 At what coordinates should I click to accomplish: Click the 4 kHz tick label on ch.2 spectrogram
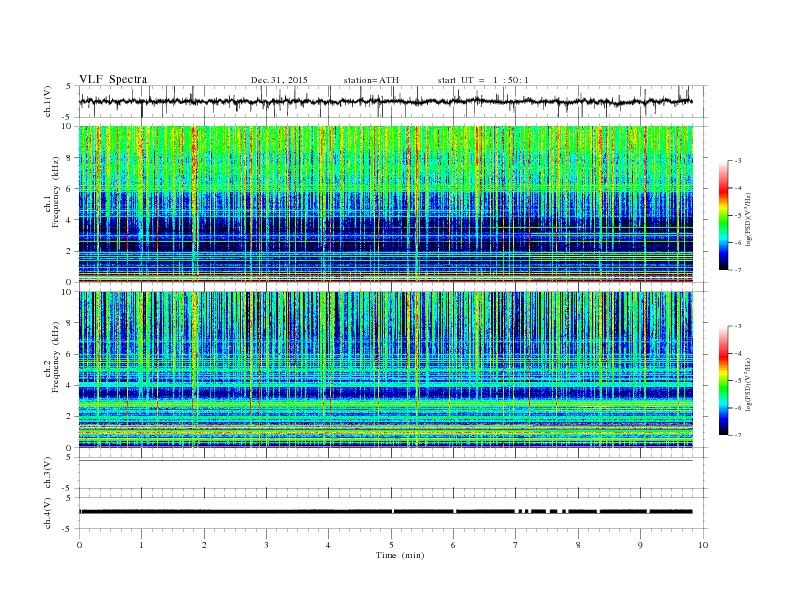(x=70, y=386)
